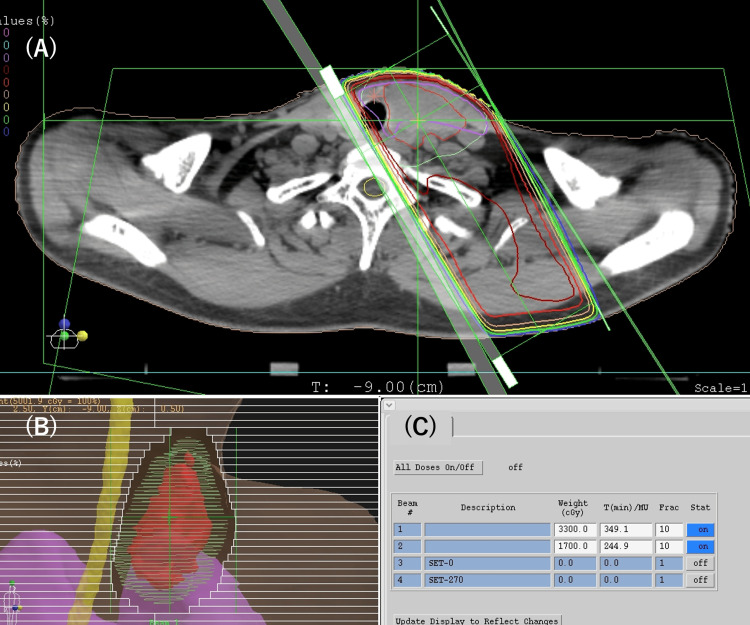
Task: Click the Stat column header
Action: tap(700, 507)
